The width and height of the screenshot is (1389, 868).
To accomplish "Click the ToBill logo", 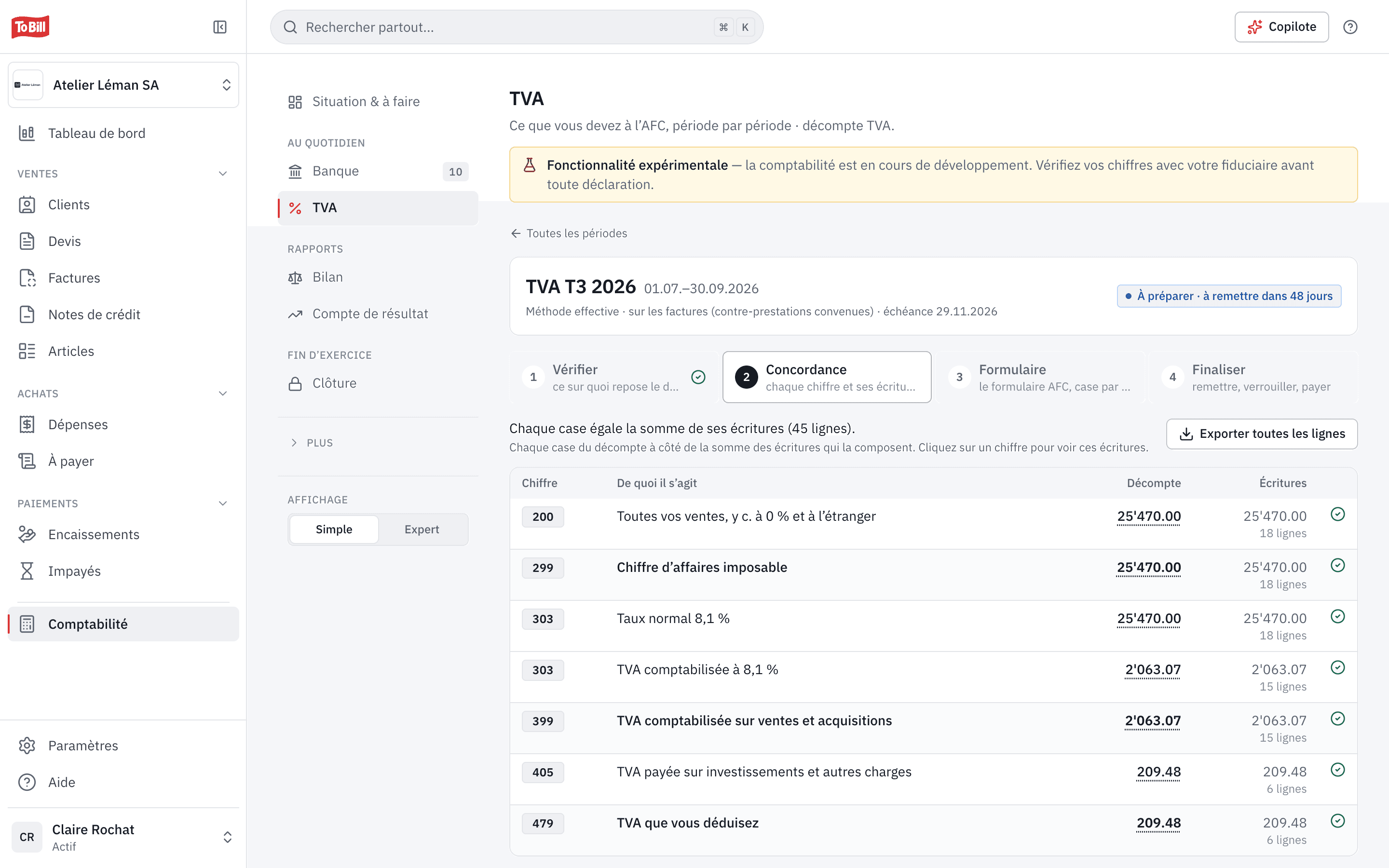I will (x=30, y=27).
